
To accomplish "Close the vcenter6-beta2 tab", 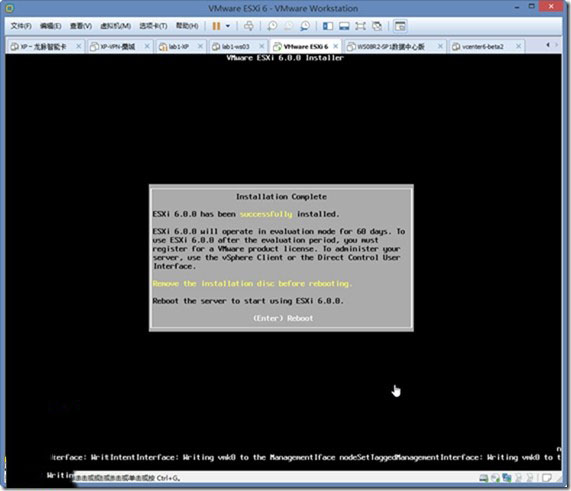I will point(519,46).
